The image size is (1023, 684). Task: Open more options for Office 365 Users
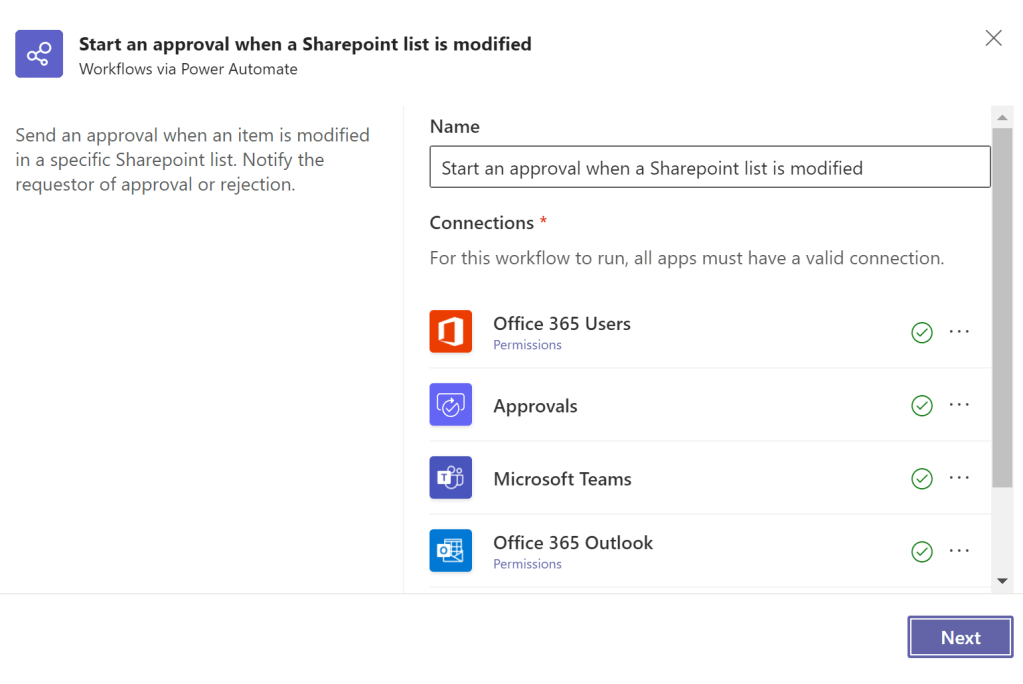959,332
